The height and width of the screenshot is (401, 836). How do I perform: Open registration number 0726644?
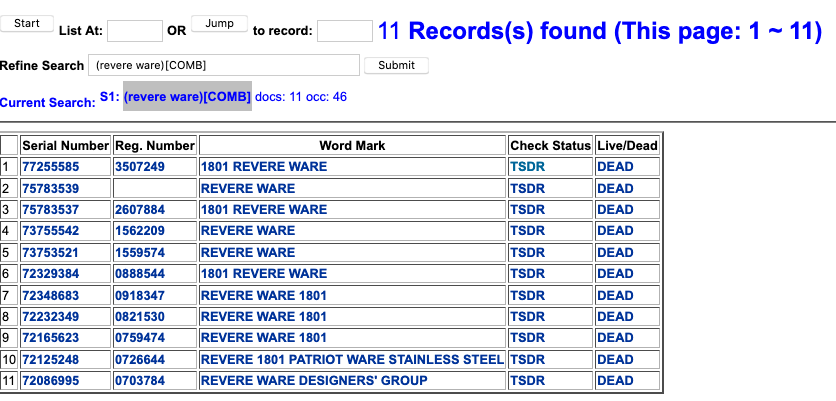pyautogui.click(x=140, y=359)
